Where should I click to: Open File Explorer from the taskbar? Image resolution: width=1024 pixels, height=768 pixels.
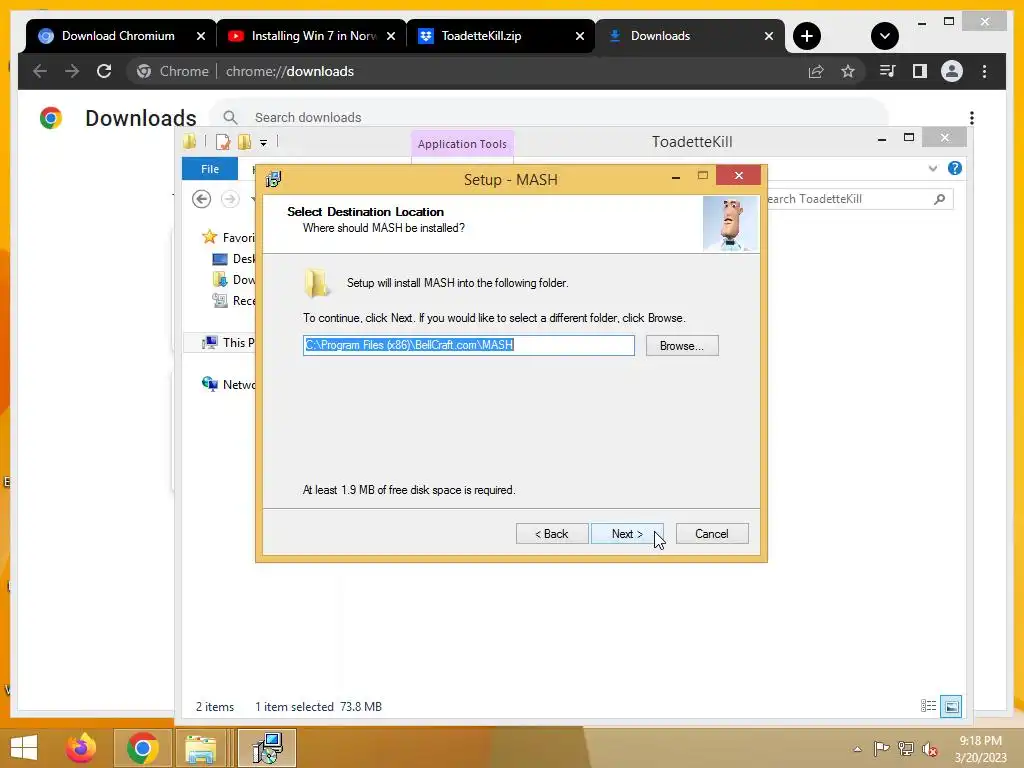click(201, 748)
